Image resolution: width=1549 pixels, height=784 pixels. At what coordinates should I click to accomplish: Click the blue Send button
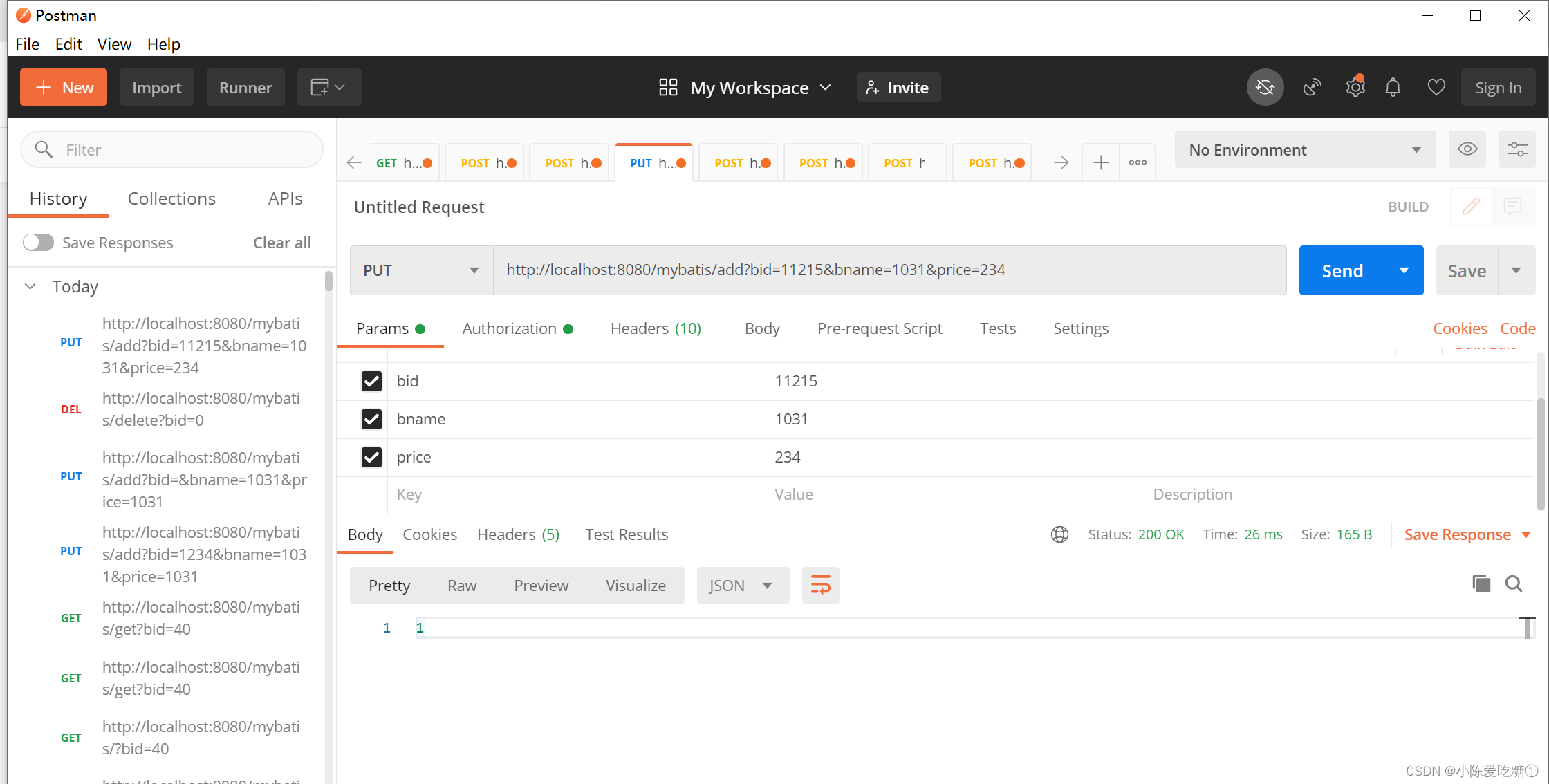point(1342,270)
